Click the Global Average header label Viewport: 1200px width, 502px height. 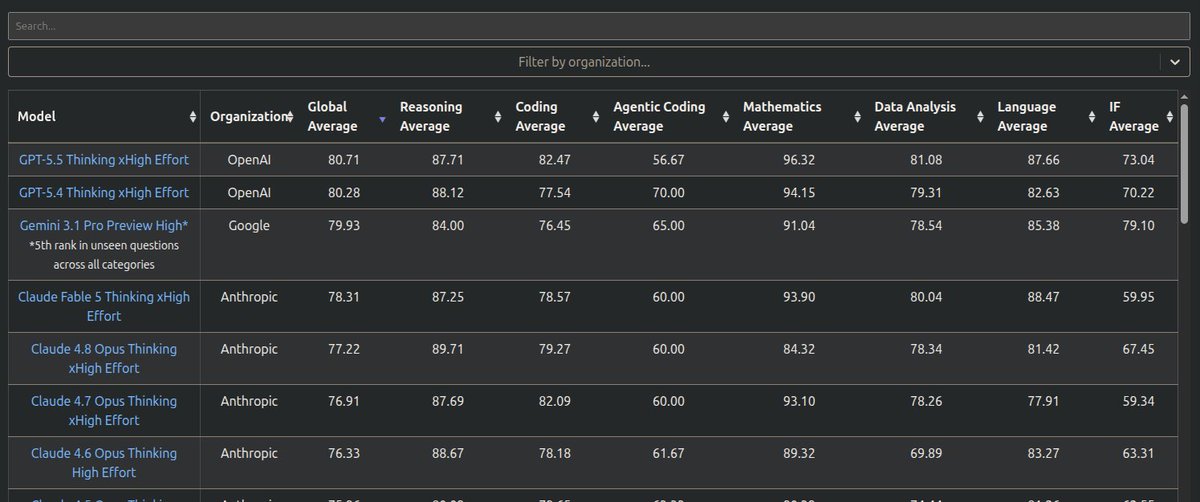[x=332, y=117]
